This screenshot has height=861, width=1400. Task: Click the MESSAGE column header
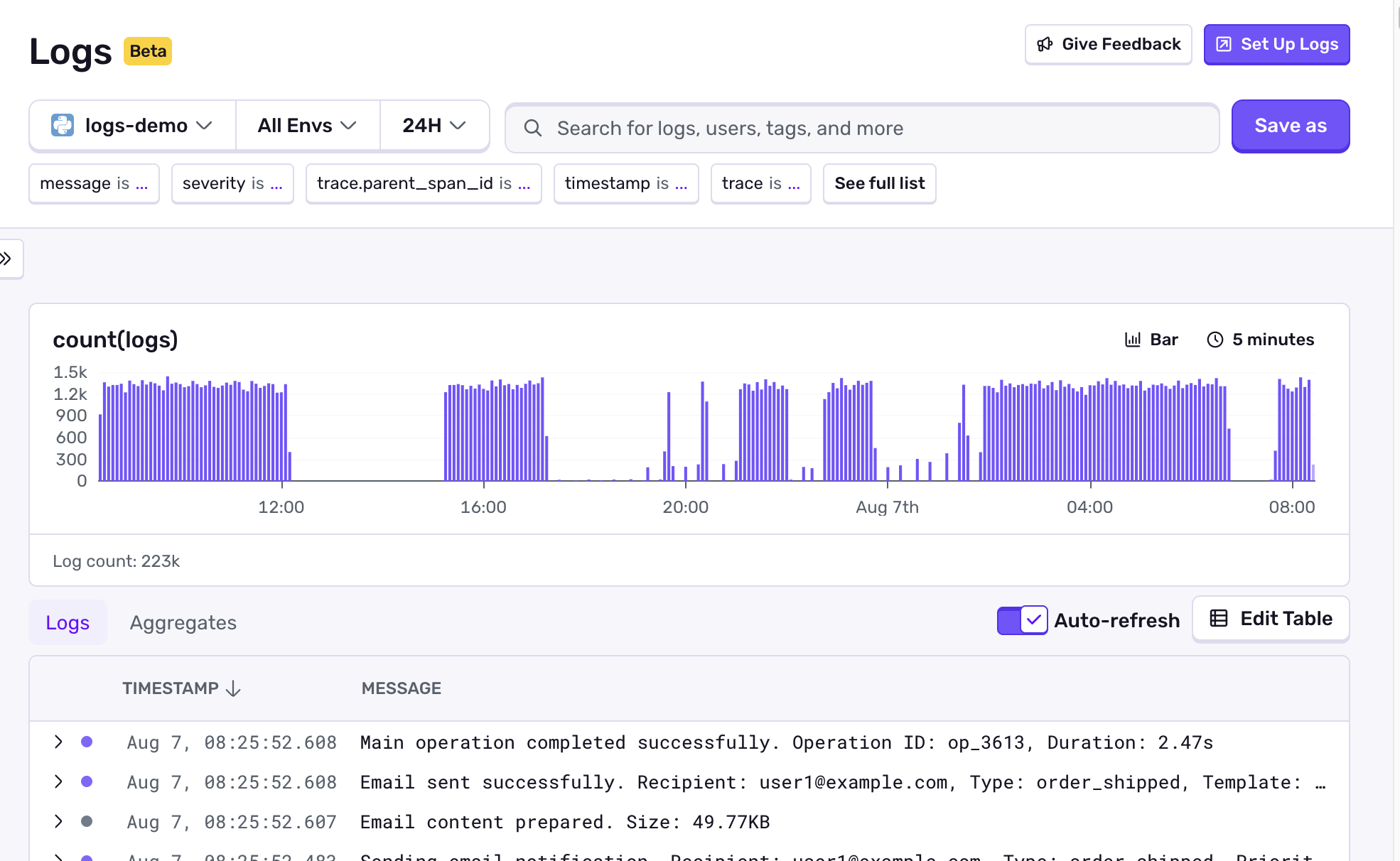(402, 688)
